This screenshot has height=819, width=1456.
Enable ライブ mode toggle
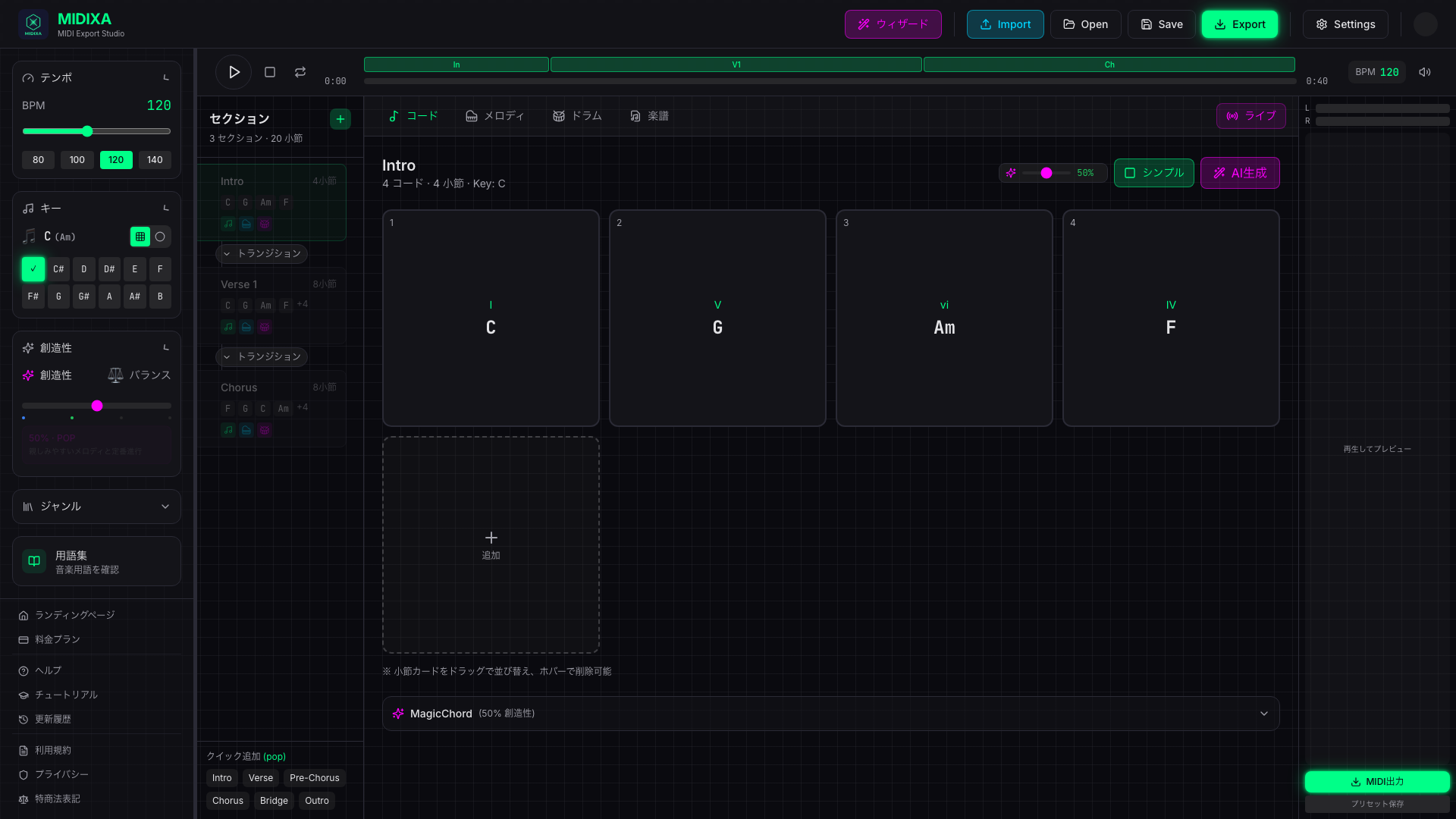1251,116
